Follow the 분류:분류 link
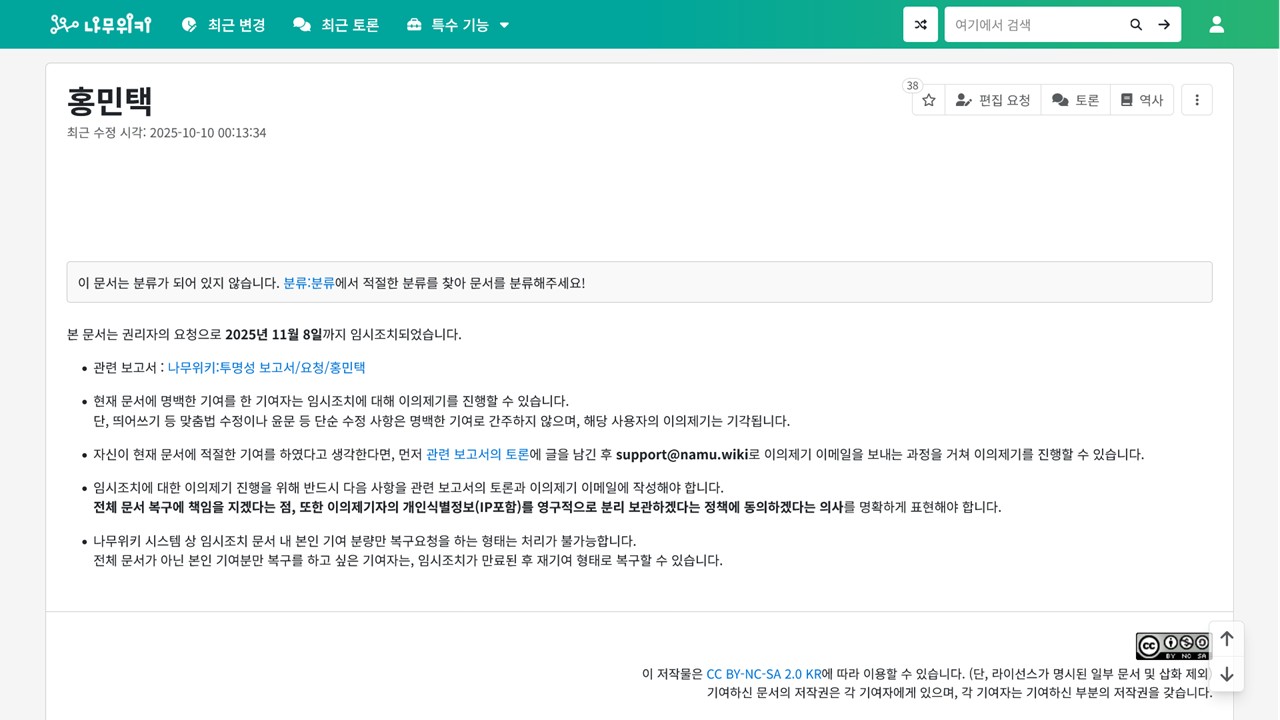Image resolution: width=1280 pixels, height=720 pixels. click(308, 282)
